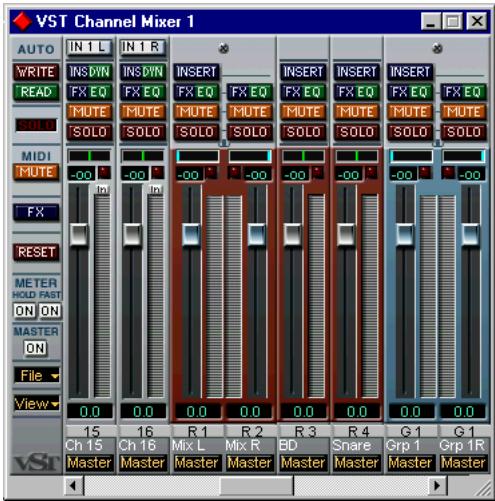495x501 pixels.
Task: Reset clip indicator on Grp 1 channel
Action: coord(425,173)
